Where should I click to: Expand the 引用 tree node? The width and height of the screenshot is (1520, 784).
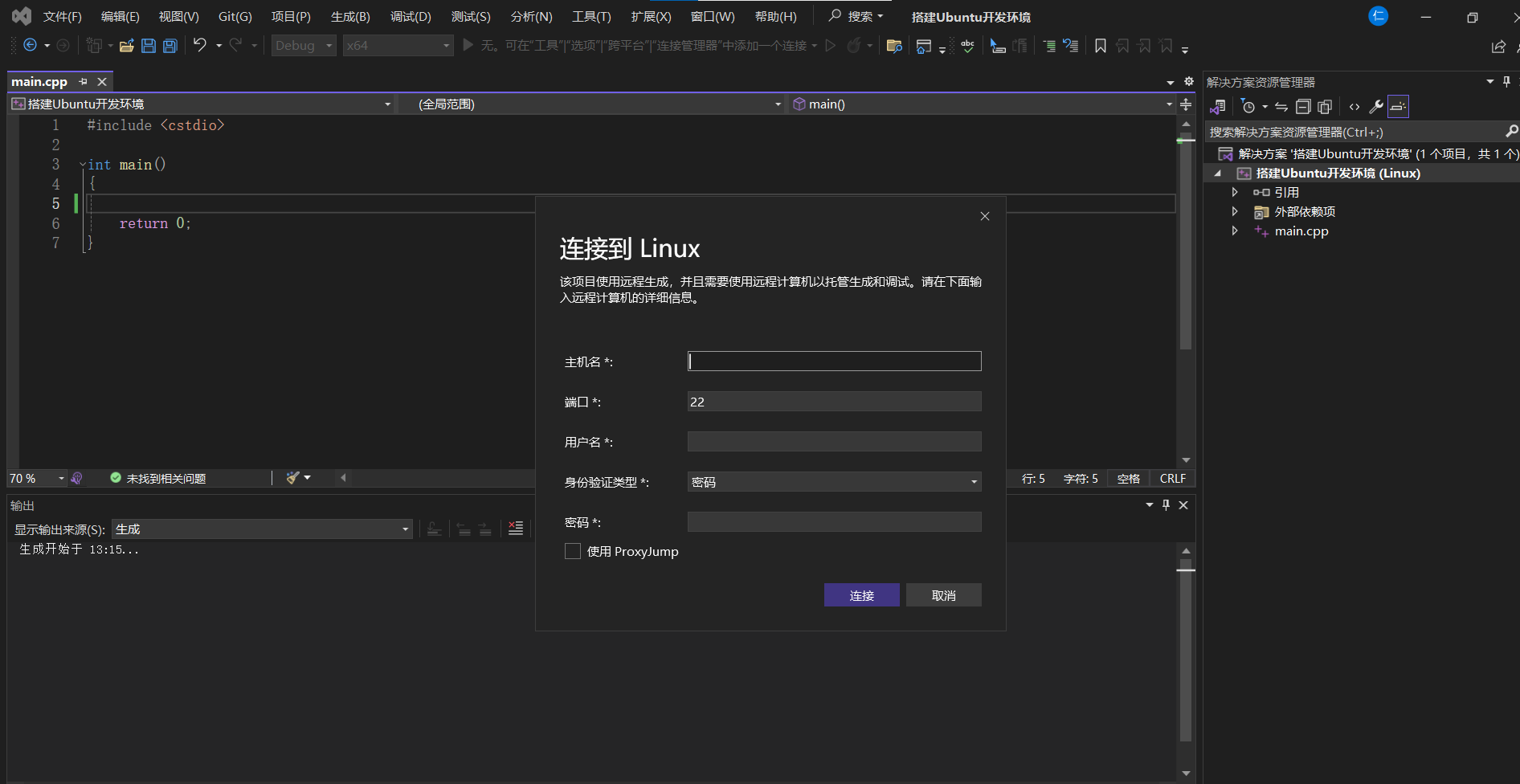tap(1235, 193)
